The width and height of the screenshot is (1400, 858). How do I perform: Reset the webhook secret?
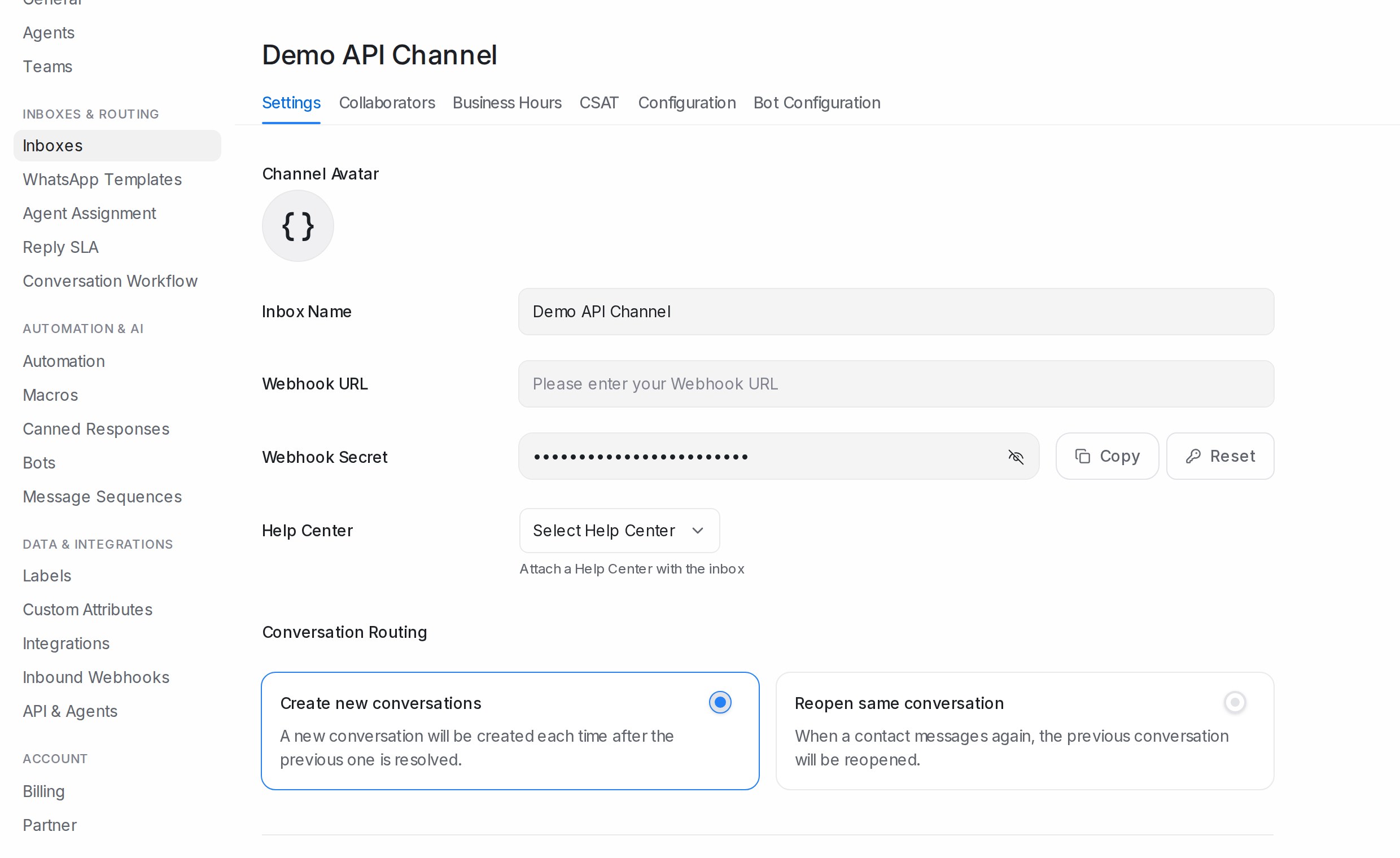point(1220,456)
